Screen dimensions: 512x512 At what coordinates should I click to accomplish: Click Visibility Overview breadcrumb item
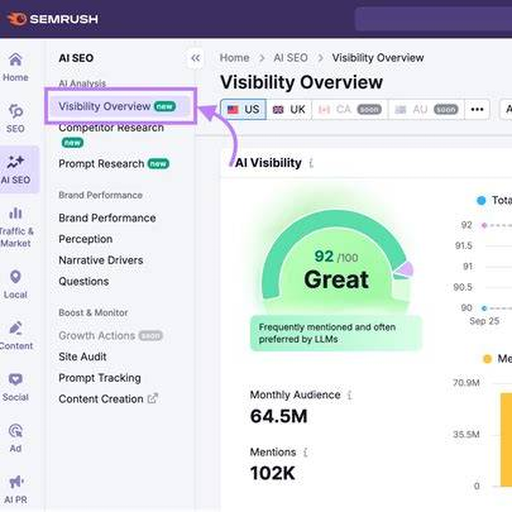pos(378,58)
